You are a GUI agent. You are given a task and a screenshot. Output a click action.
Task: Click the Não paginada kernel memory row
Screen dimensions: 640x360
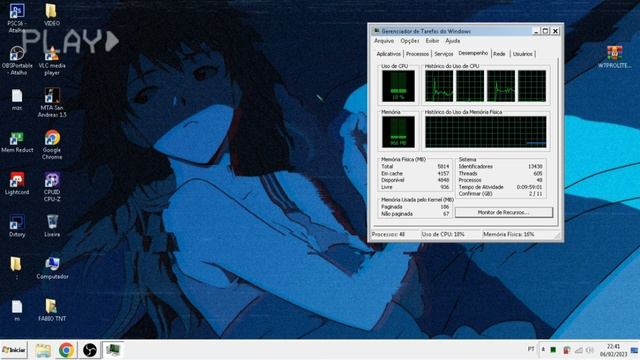[415, 214]
